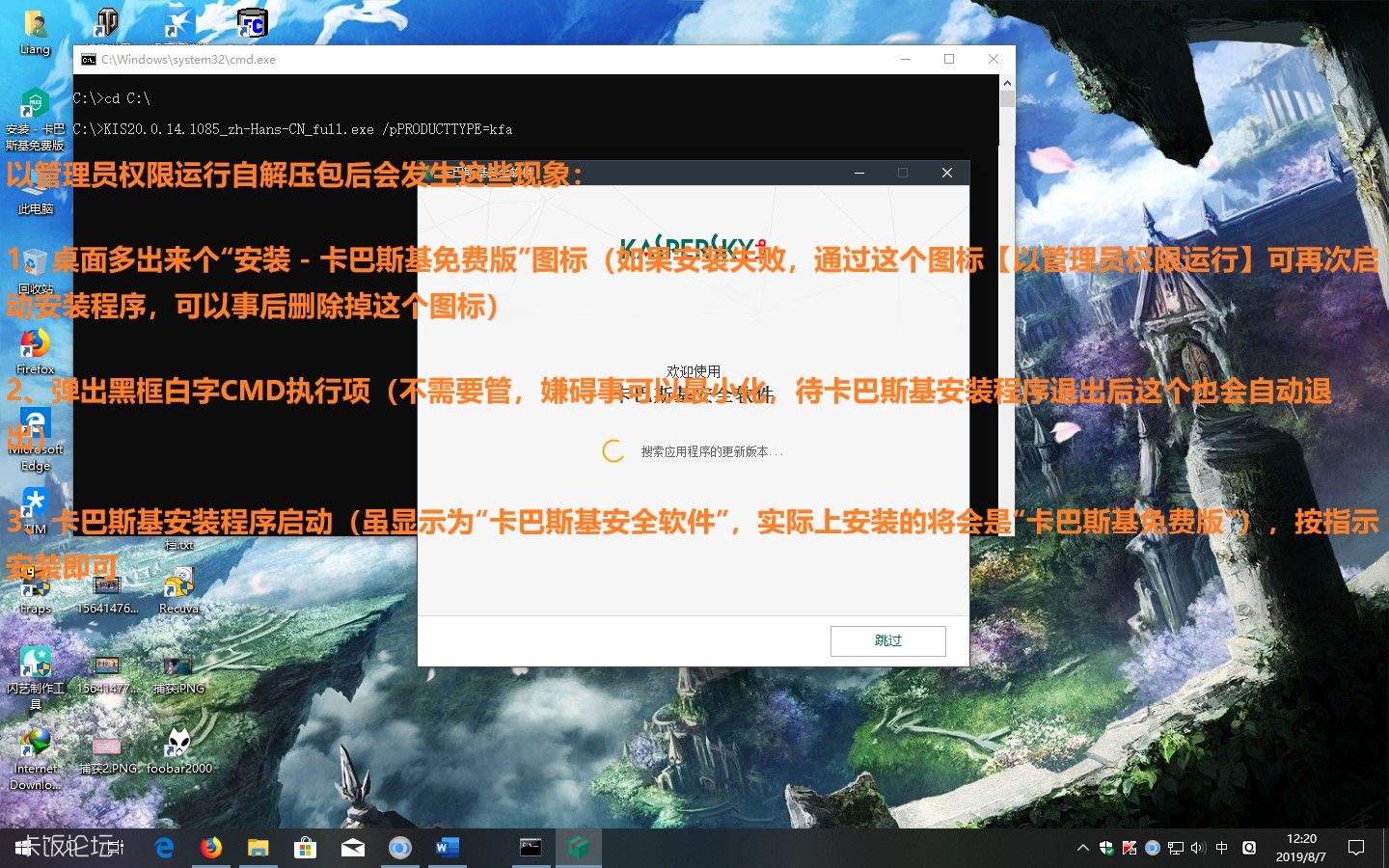The image size is (1389, 868).
Task: Click the Edge icon in the taskbar
Action: [165, 848]
